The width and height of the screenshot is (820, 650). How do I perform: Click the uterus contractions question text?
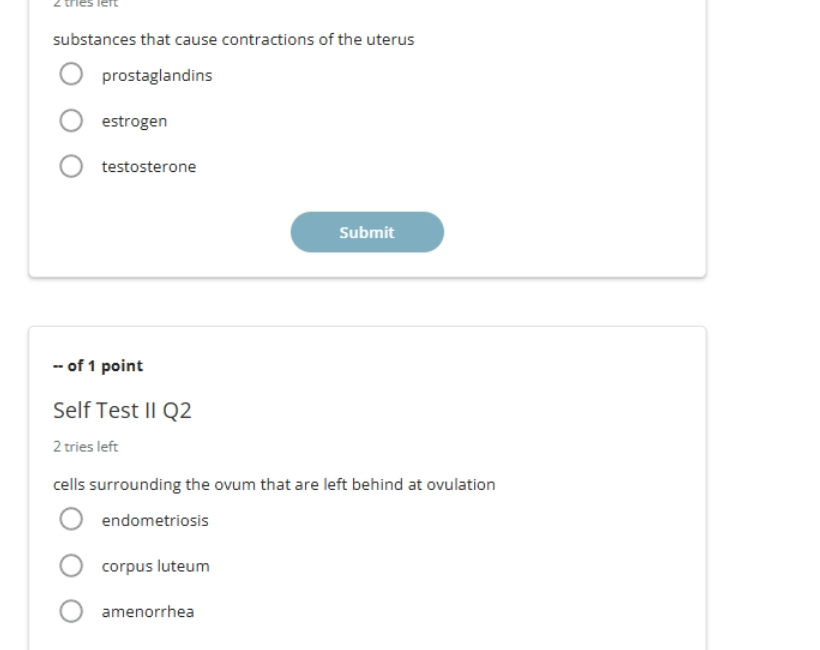tap(234, 39)
